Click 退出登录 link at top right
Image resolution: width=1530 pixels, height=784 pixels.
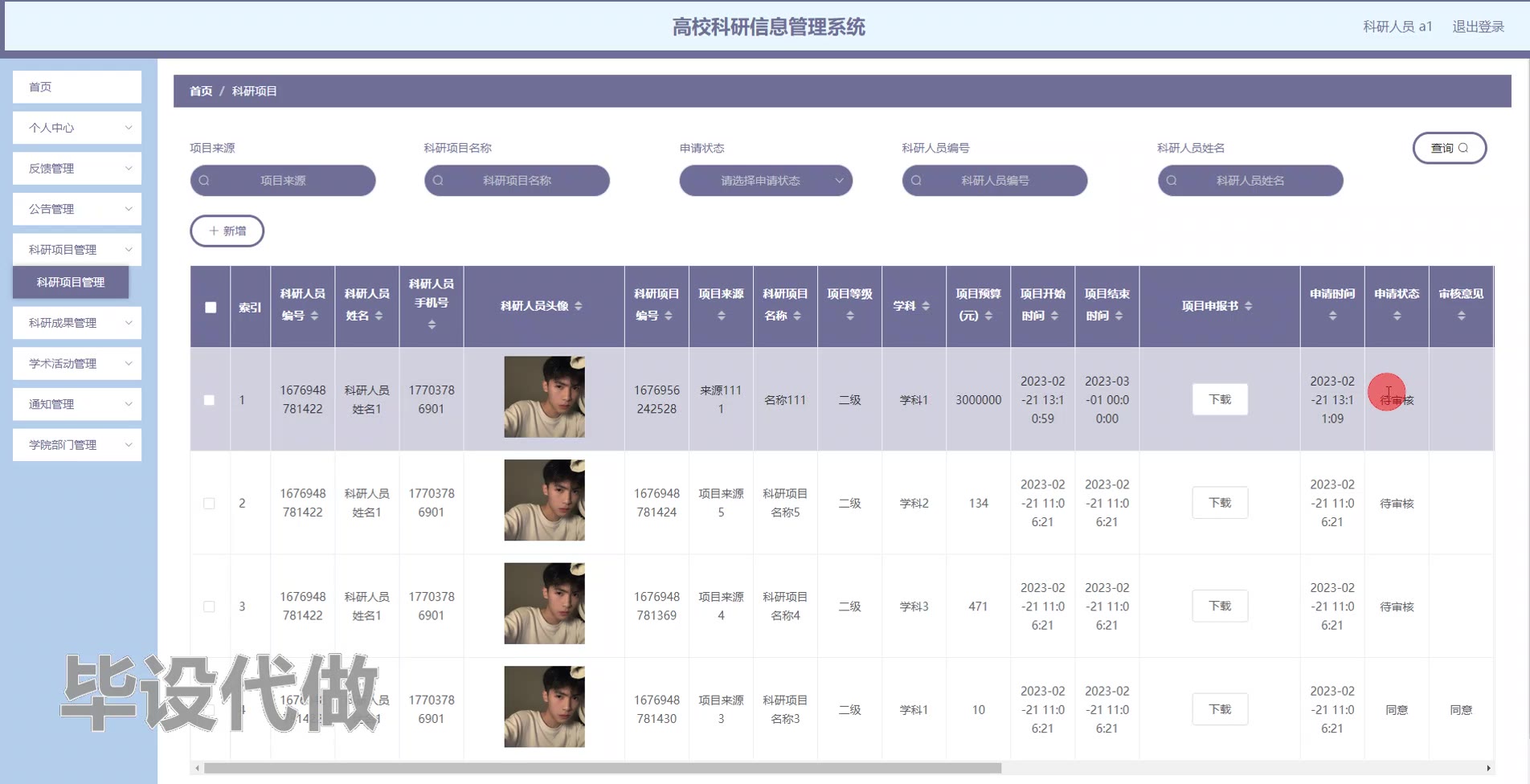1478,27
